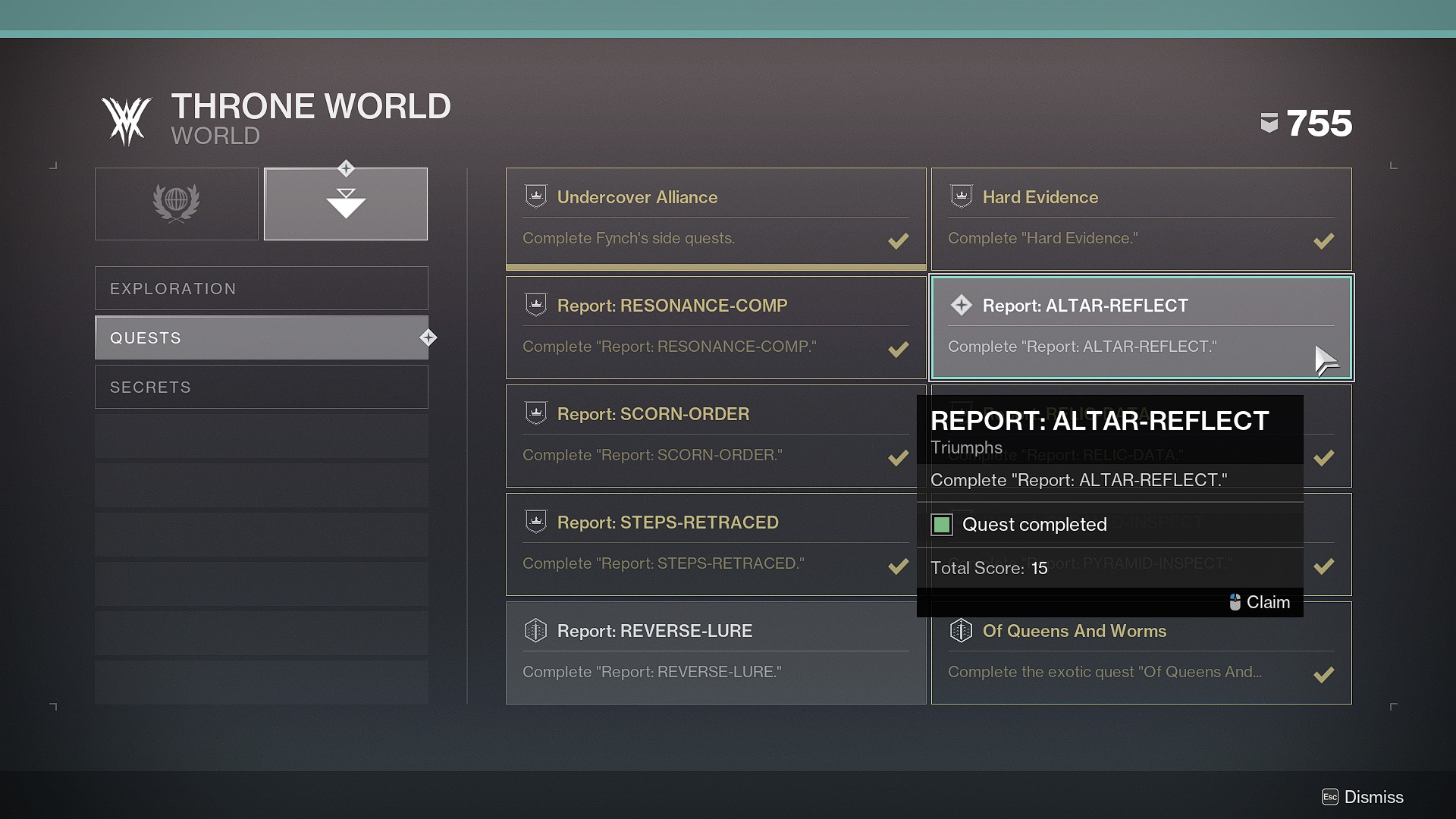Click the checkmark on Of Queens And Worms
Viewport: 1456px width, 819px height.
[1324, 675]
